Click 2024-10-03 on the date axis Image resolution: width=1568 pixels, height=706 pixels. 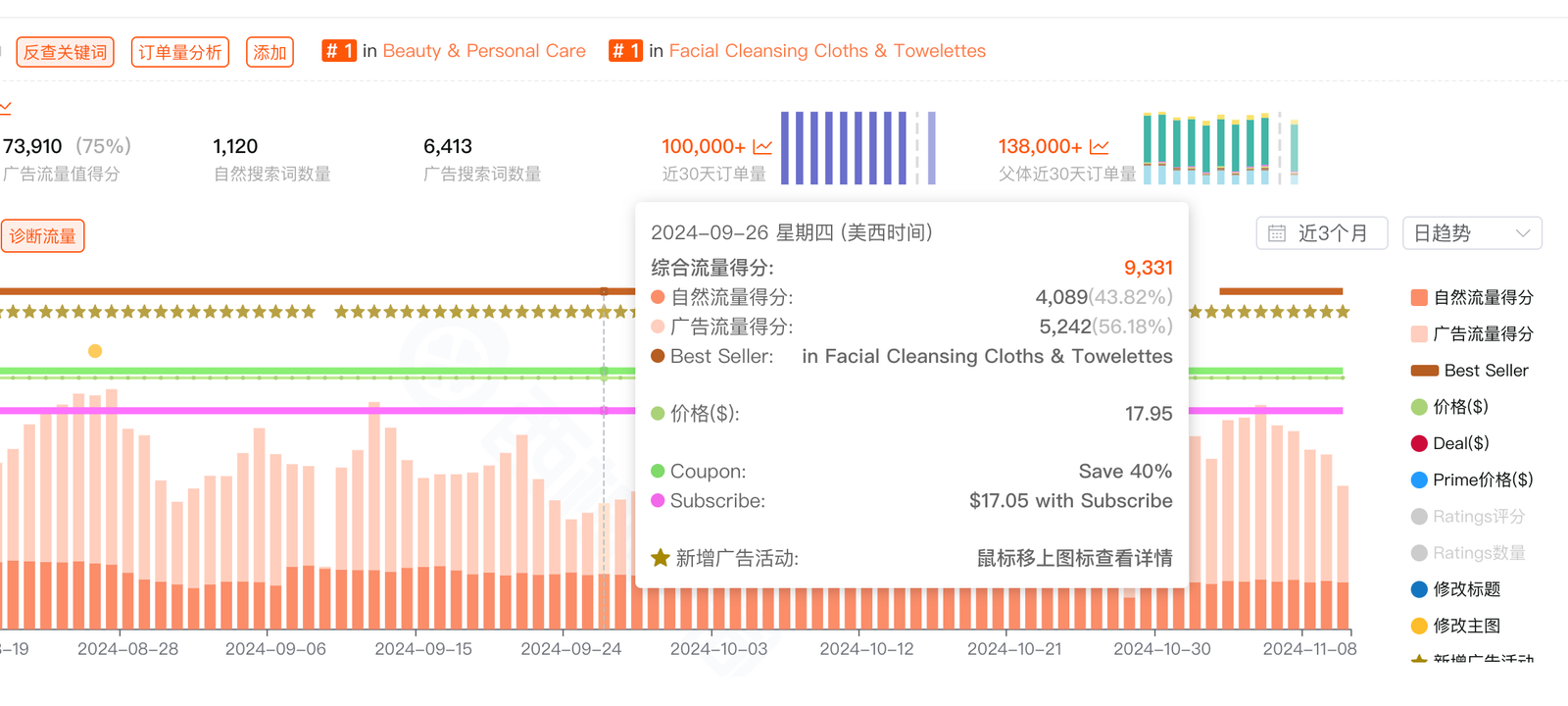tap(718, 649)
